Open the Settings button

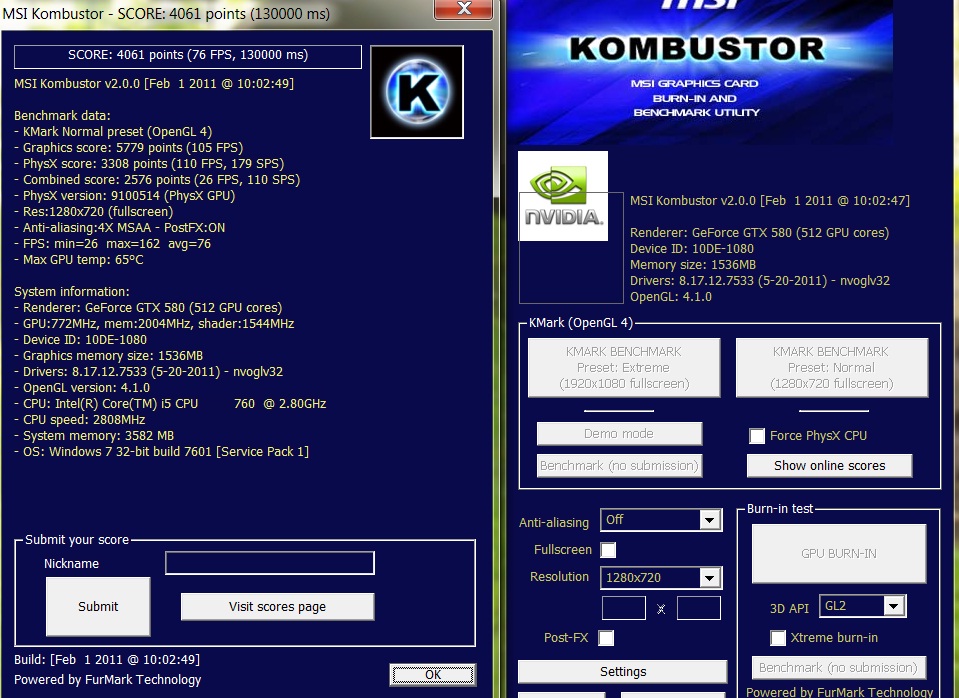pos(623,672)
